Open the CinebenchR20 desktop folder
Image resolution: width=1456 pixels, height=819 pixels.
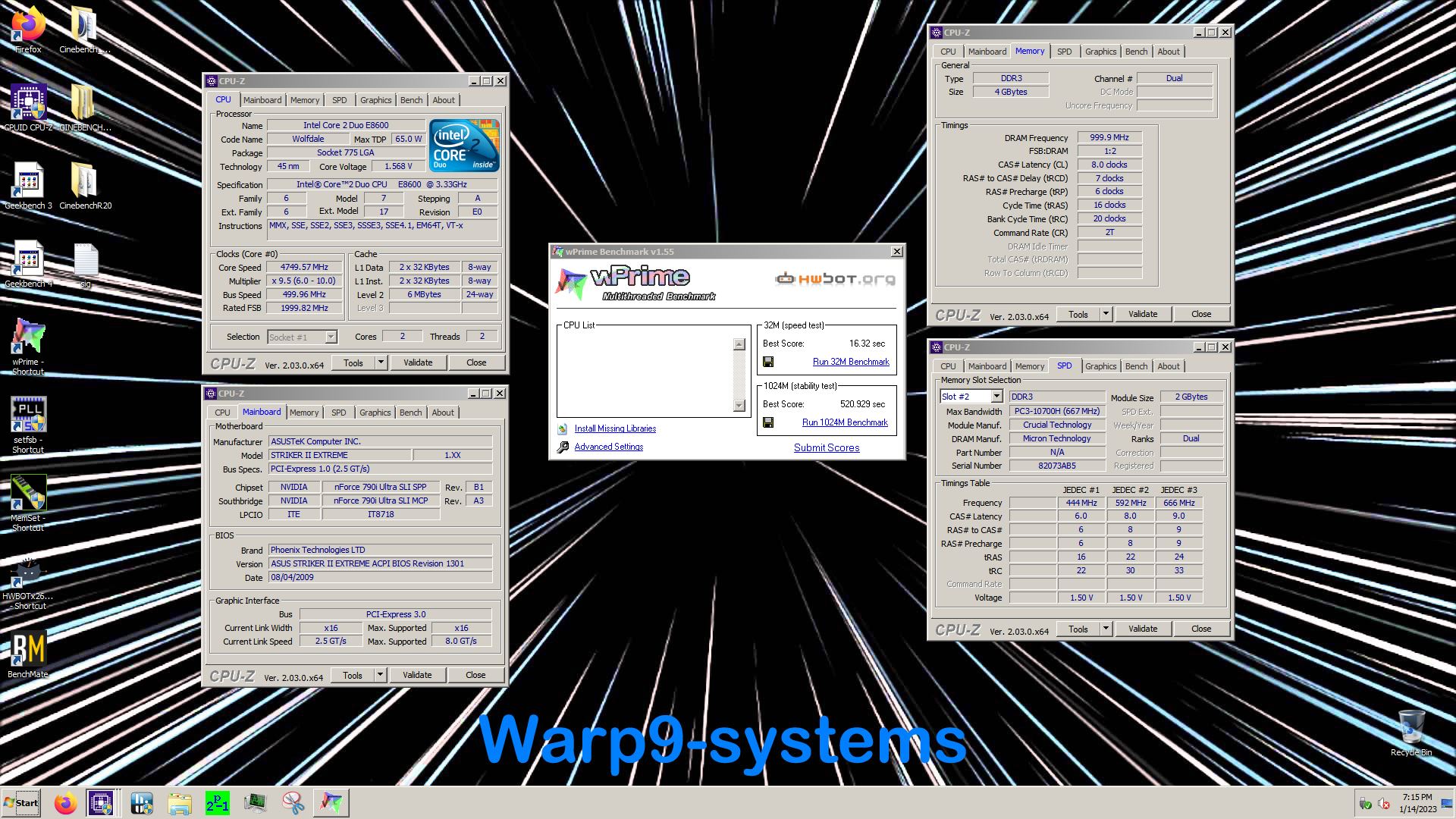(x=85, y=185)
